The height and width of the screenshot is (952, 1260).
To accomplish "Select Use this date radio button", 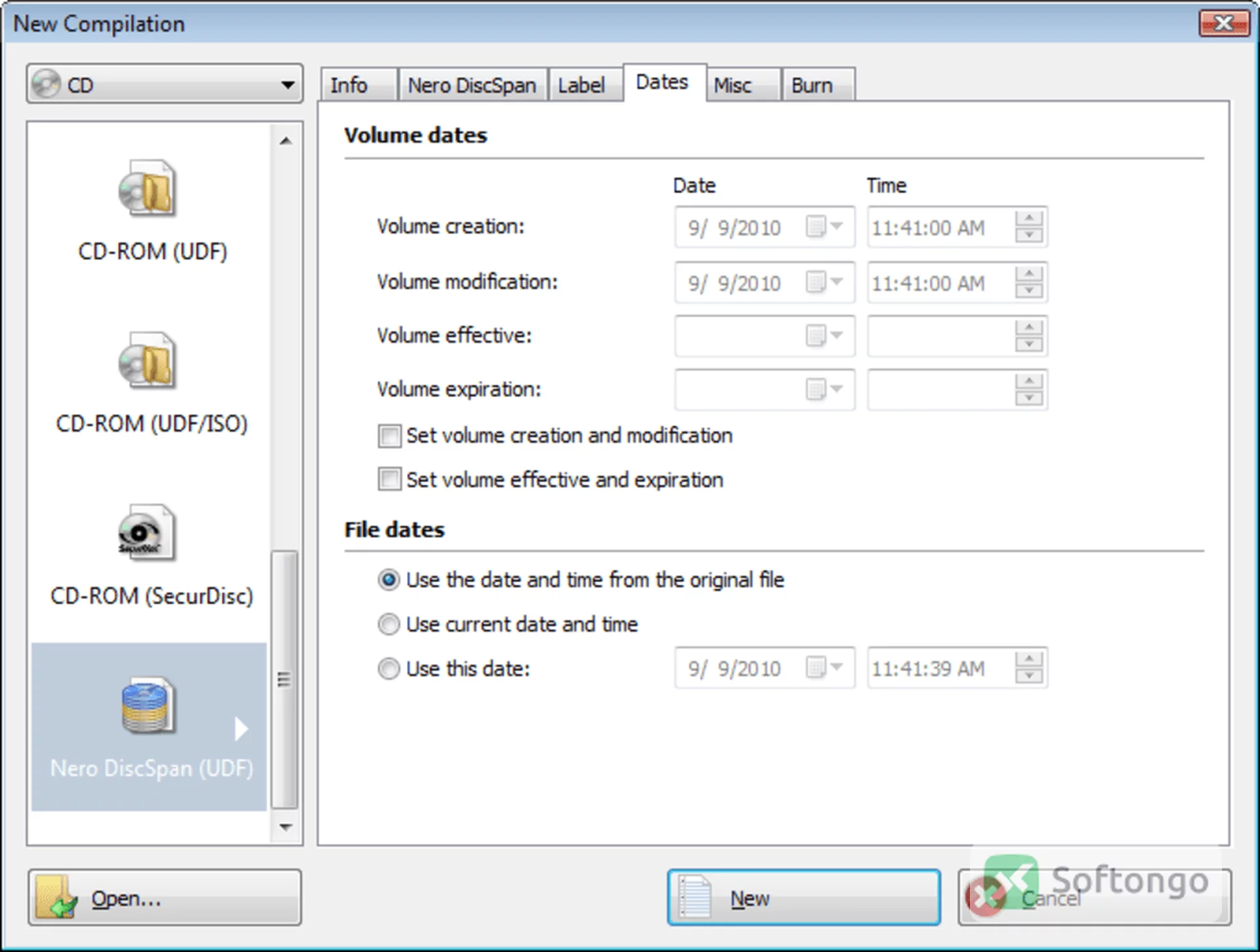I will 389,669.
